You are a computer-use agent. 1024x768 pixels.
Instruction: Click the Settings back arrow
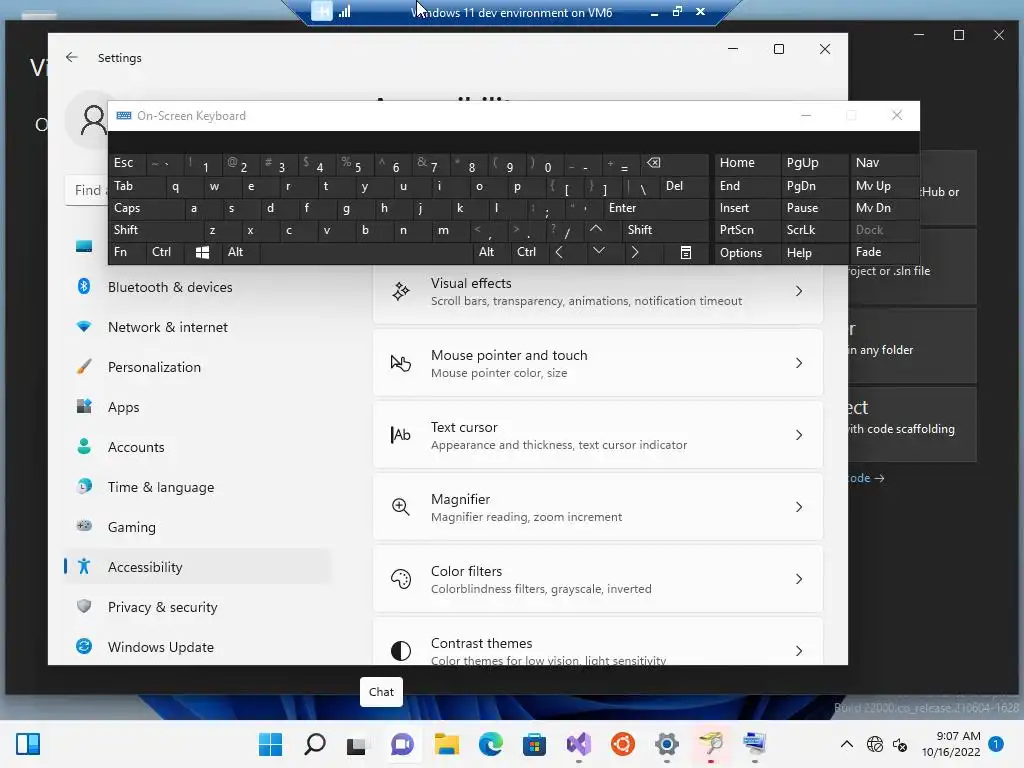tap(72, 57)
